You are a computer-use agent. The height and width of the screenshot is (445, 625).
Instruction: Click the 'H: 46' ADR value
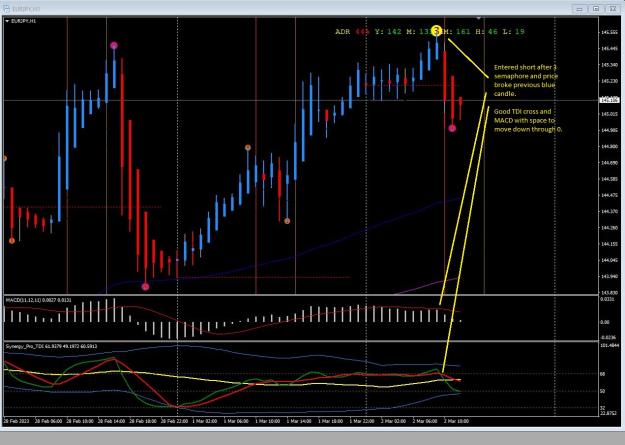click(x=487, y=32)
